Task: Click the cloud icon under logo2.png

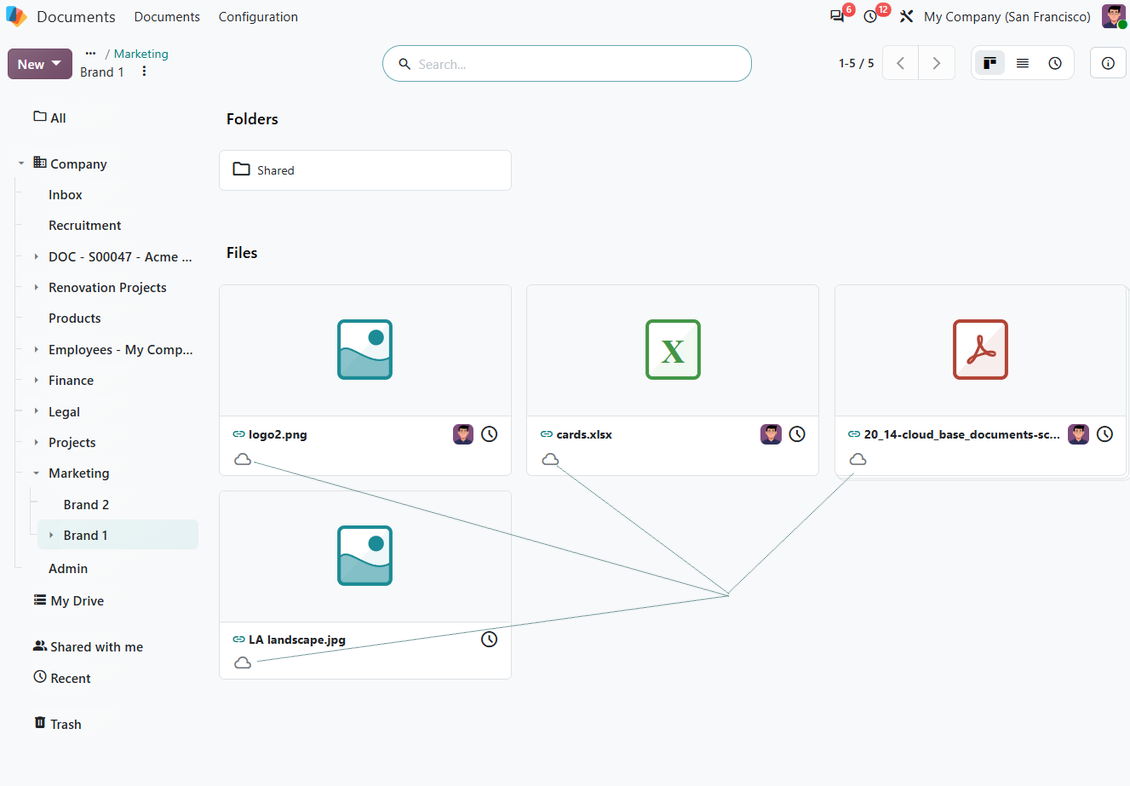Action: point(243,459)
